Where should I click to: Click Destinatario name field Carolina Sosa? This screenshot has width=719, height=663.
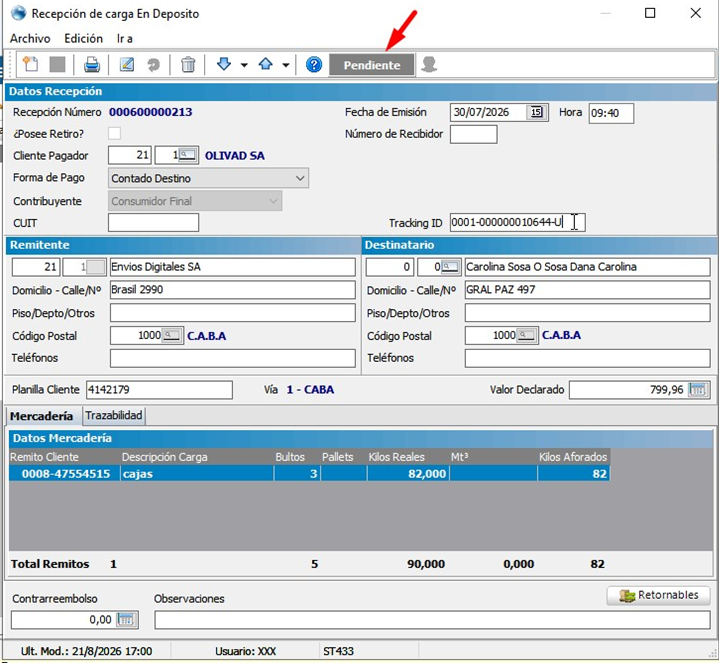pos(587,267)
